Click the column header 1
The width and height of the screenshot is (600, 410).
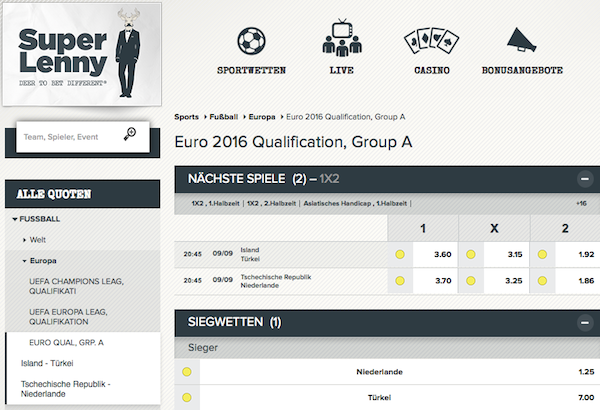(x=423, y=229)
